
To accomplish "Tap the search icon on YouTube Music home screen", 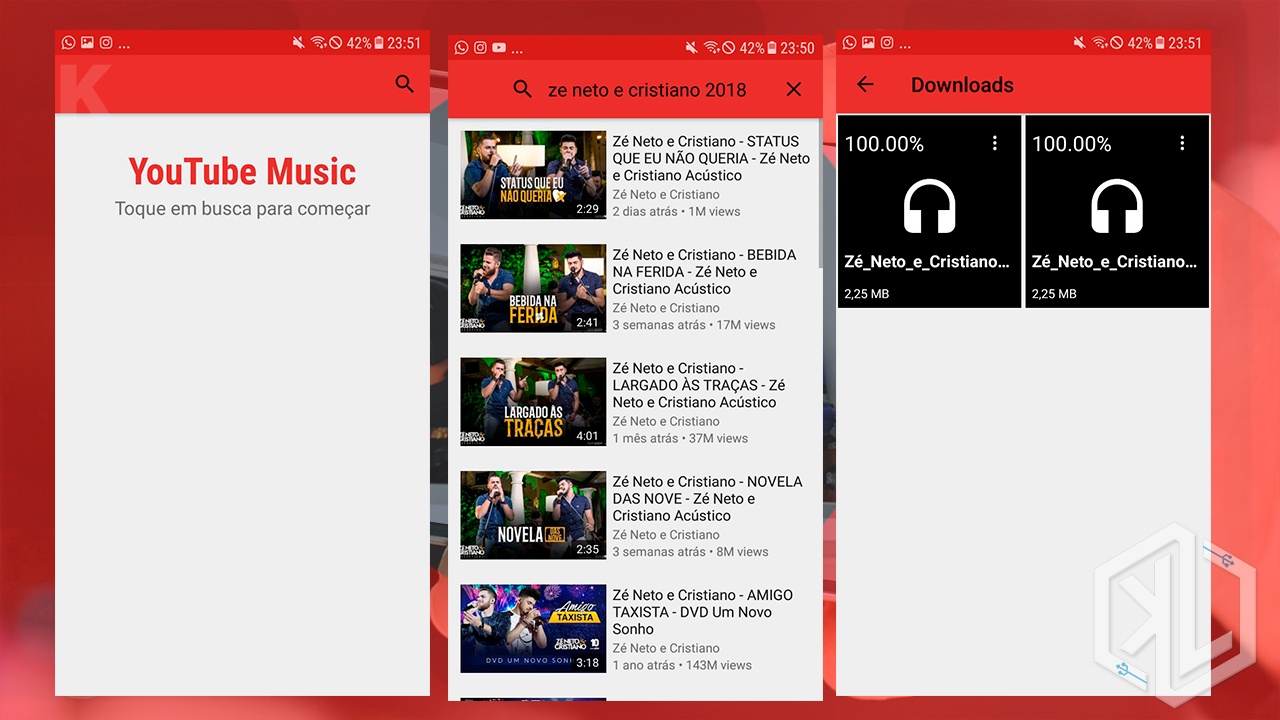I will pos(404,84).
